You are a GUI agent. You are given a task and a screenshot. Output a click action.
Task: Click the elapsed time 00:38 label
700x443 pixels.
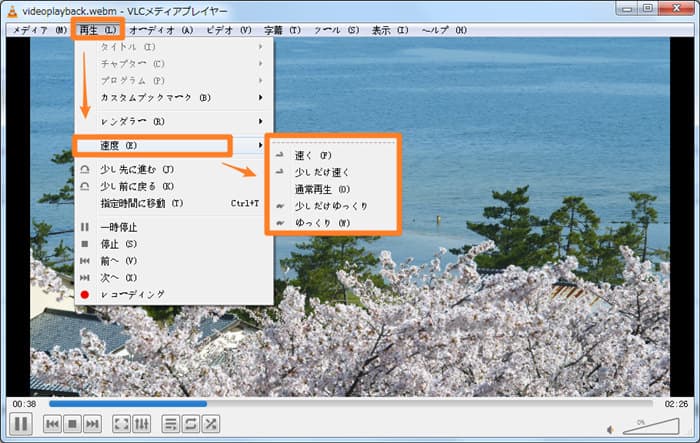tap(24, 404)
